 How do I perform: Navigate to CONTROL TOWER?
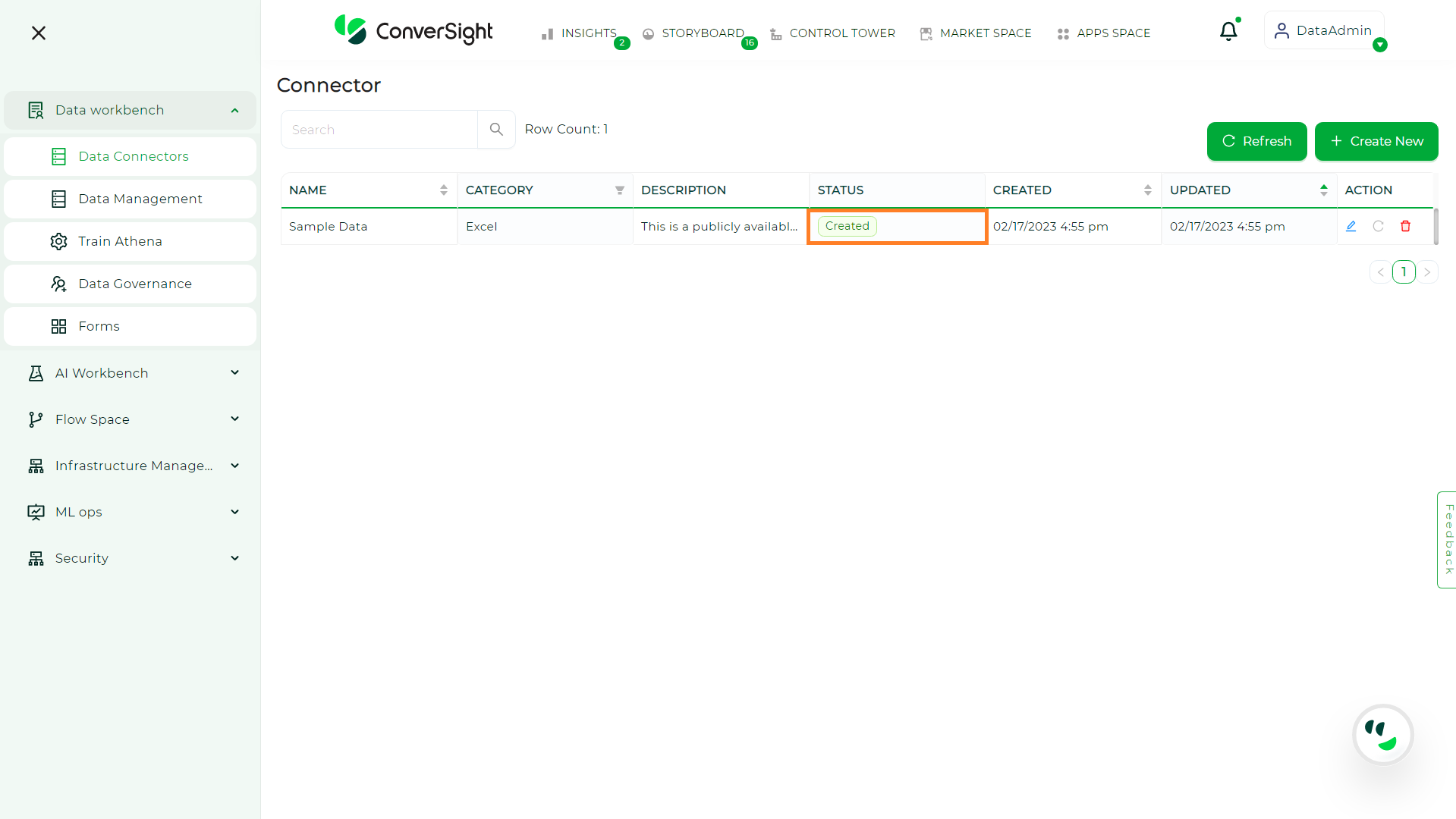point(842,33)
